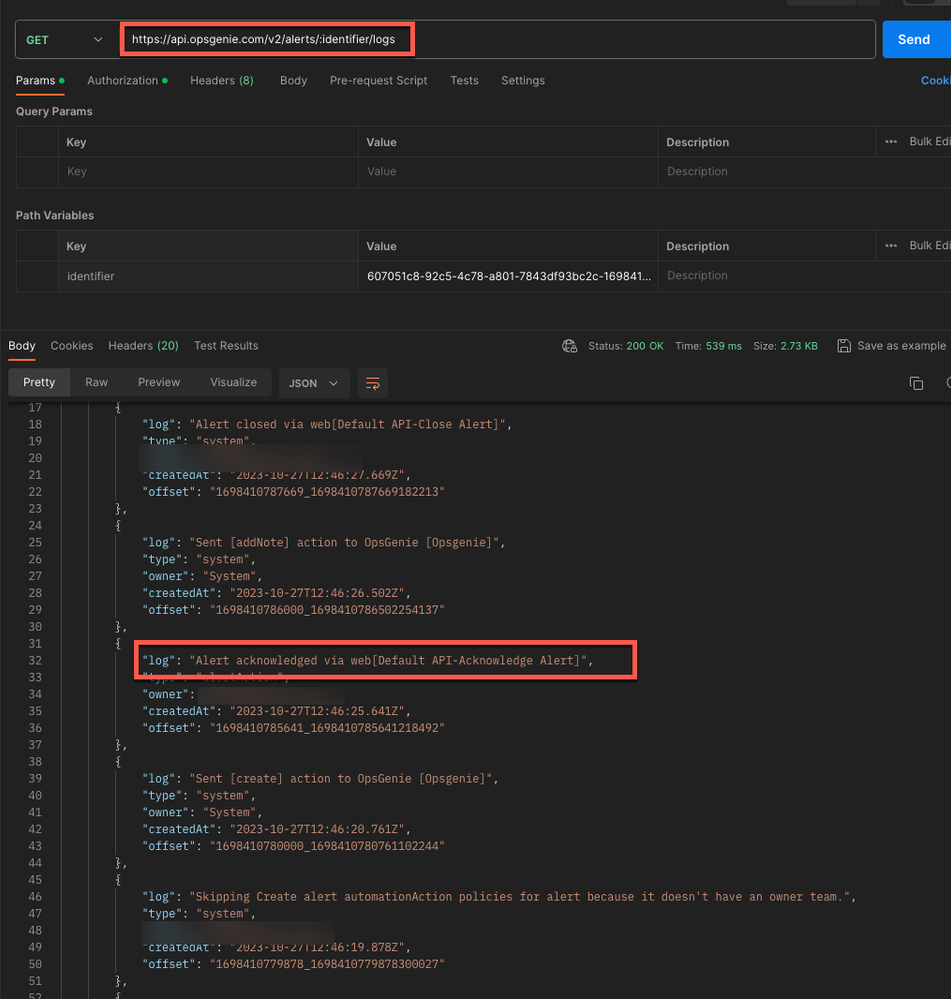Click the "Alert acknowledged via web" log line

pyautogui.click(x=368, y=661)
